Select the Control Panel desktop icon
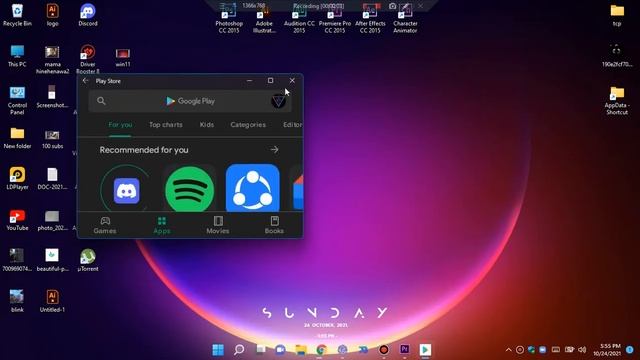The width and height of the screenshot is (640, 360). (17, 100)
